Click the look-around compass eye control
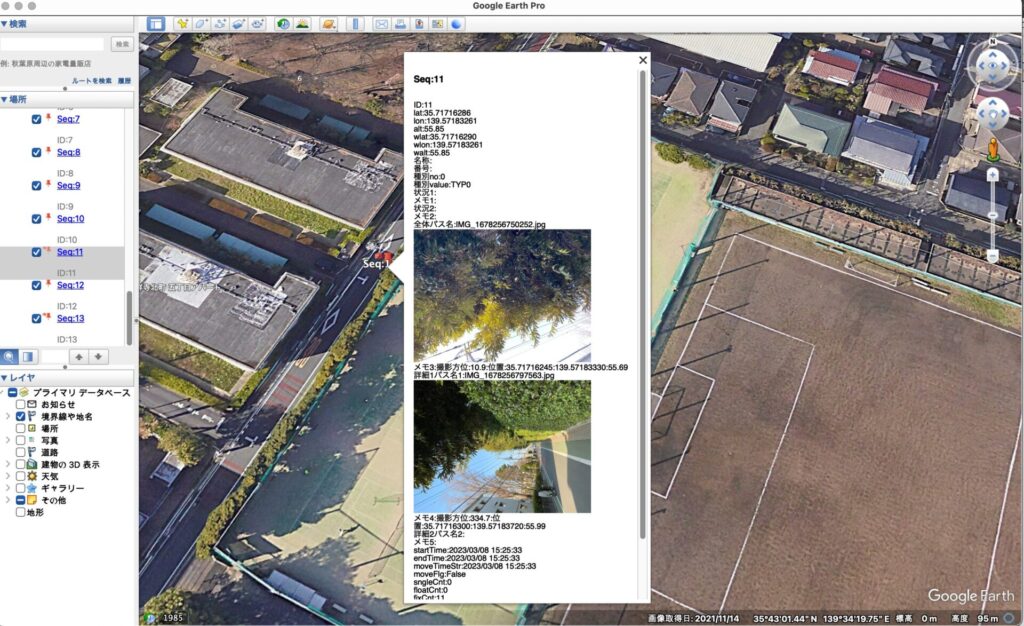 pos(993,65)
